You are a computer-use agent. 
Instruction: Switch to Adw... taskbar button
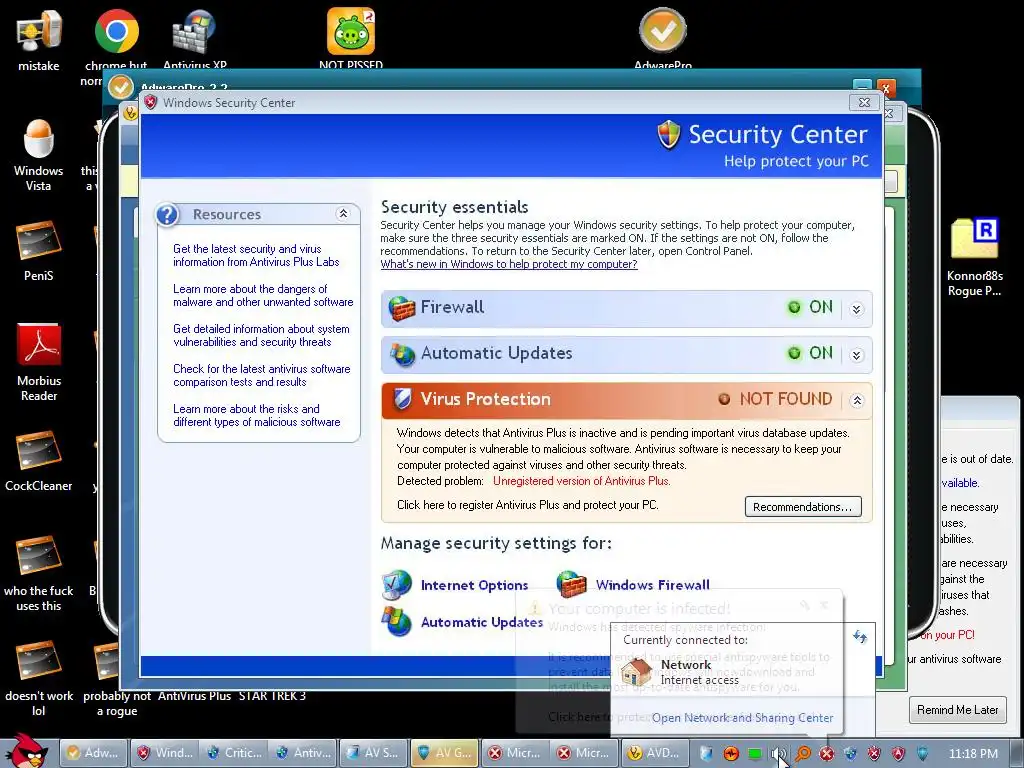point(93,753)
